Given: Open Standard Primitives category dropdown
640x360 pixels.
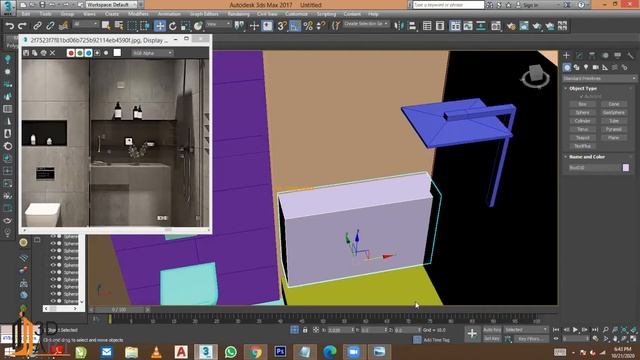Looking at the screenshot, I should (599, 78).
